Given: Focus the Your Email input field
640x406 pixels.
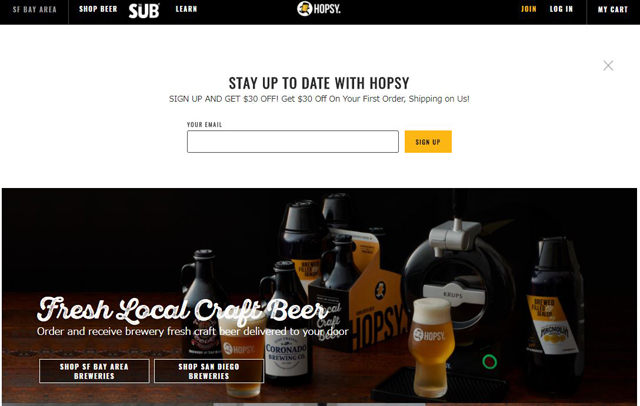Looking at the screenshot, I should tap(293, 142).
